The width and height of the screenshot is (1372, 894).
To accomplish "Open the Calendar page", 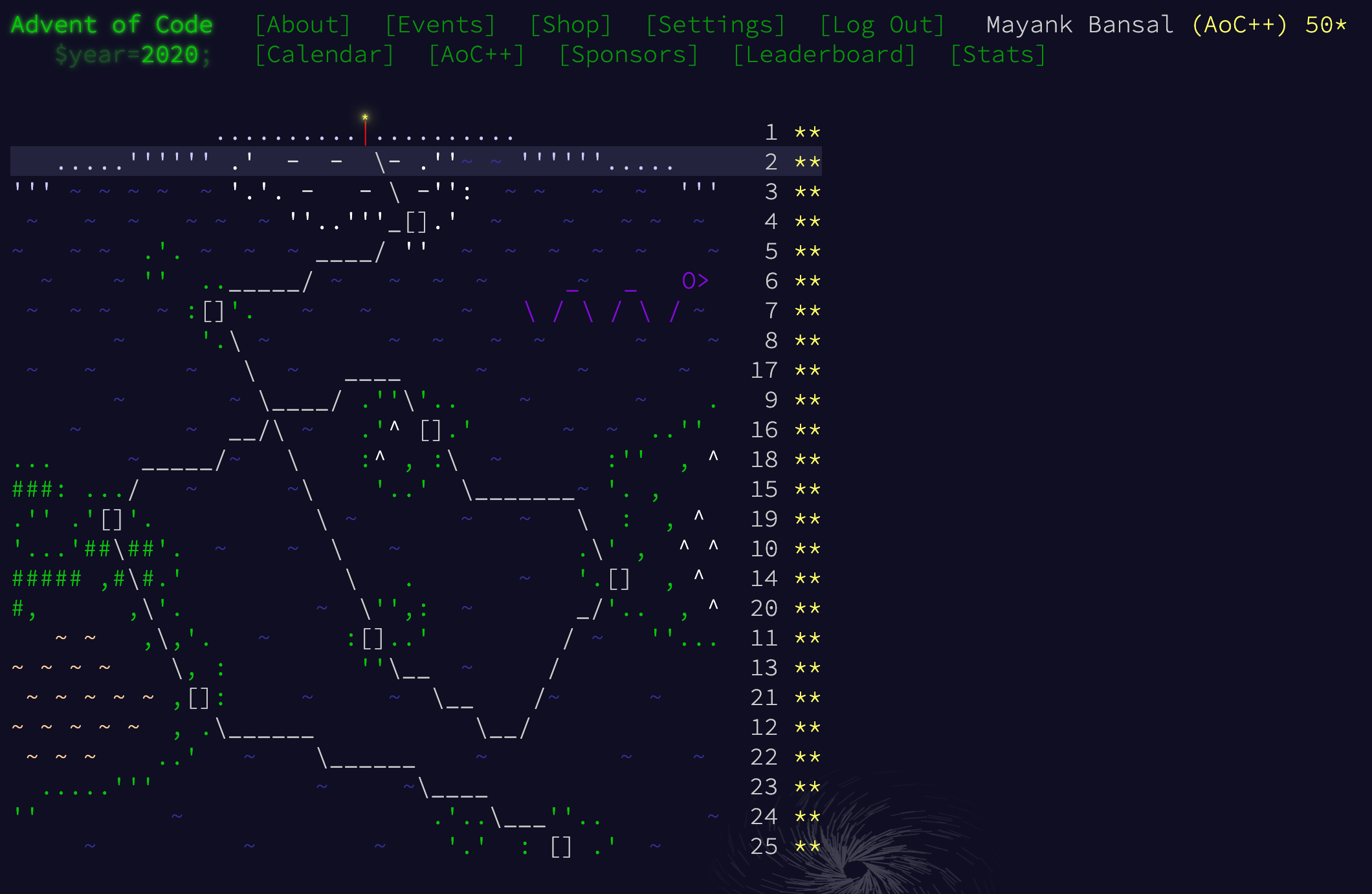I will [324, 54].
